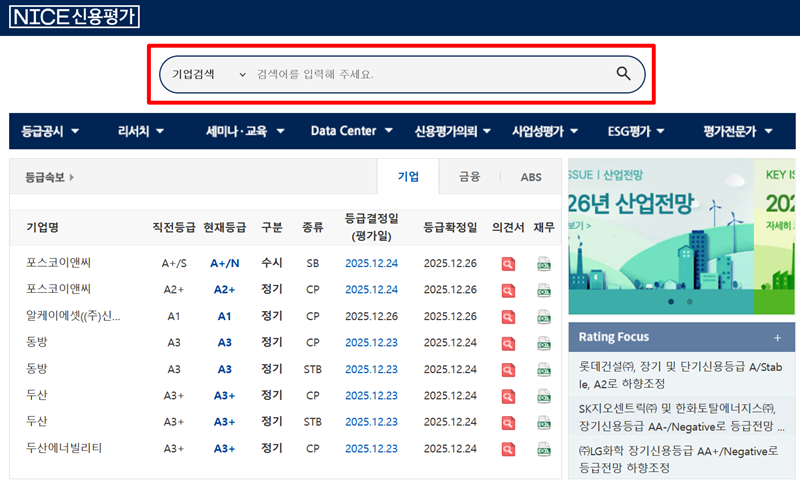Screen dimensions: 800x484
Task: Click 두산 company name in CP row
Action: [37, 395]
